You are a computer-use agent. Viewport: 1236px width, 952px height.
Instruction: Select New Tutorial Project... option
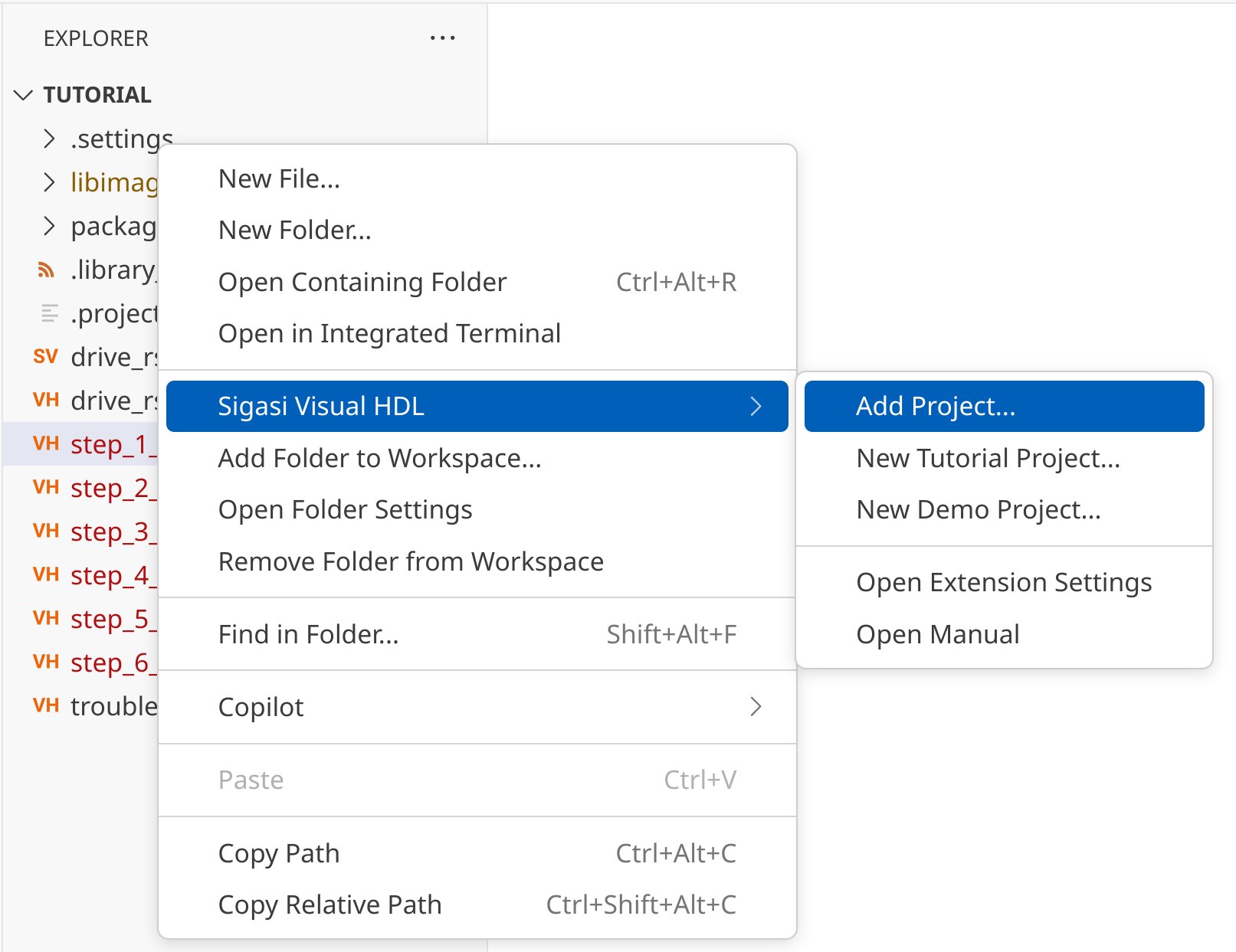[988, 458]
